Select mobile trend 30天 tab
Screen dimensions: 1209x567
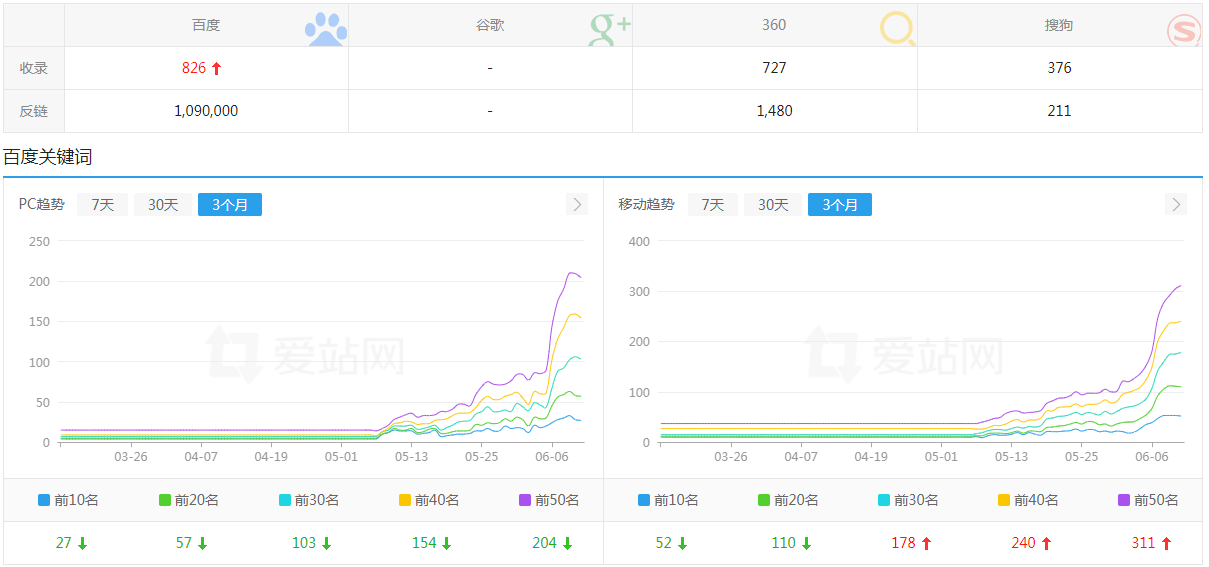click(773, 204)
